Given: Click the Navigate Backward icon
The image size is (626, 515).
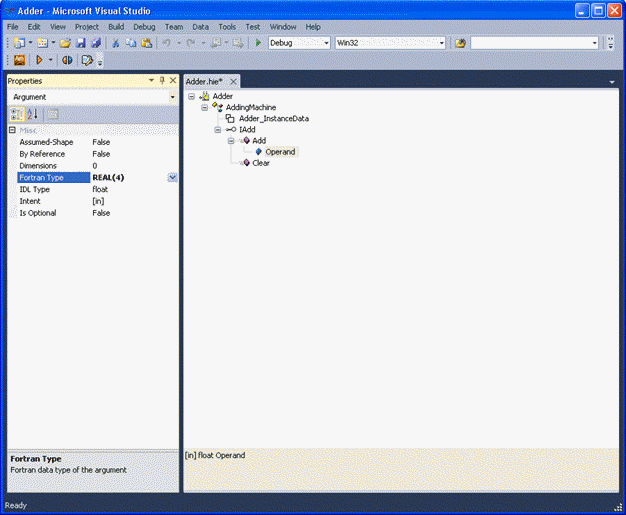Looking at the screenshot, I should coord(216,43).
